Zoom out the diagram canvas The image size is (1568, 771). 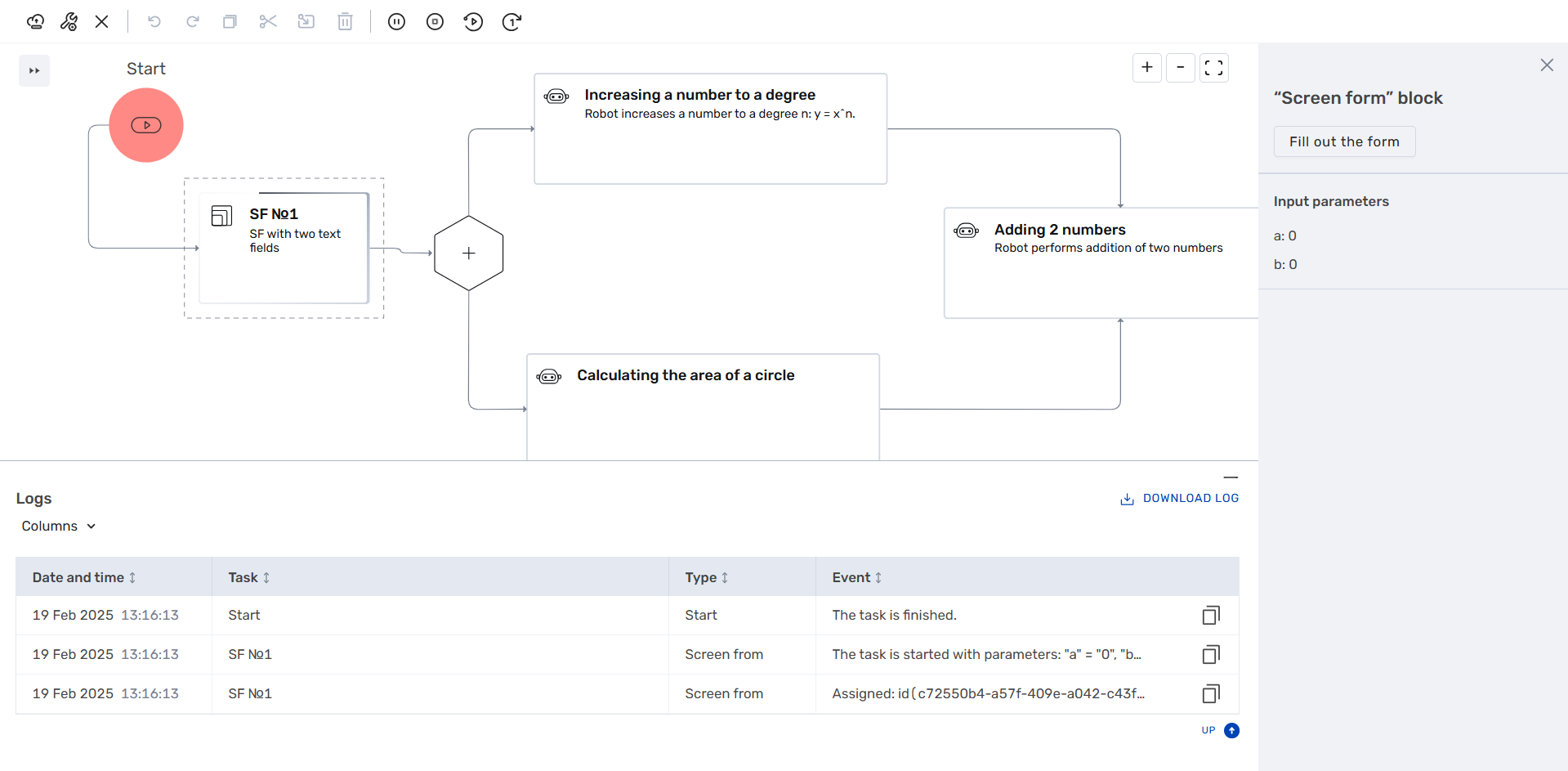tap(1181, 68)
